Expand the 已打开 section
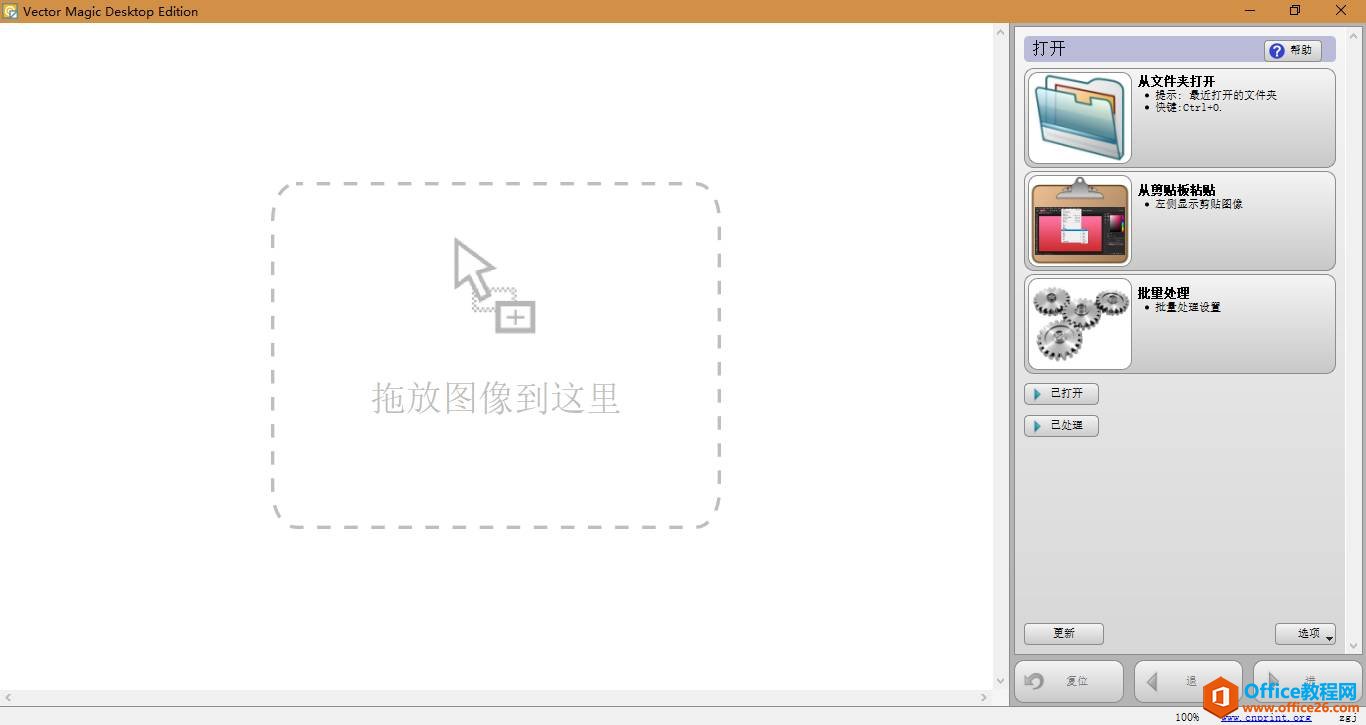The width and height of the screenshot is (1366, 725). click(1061, 394)
